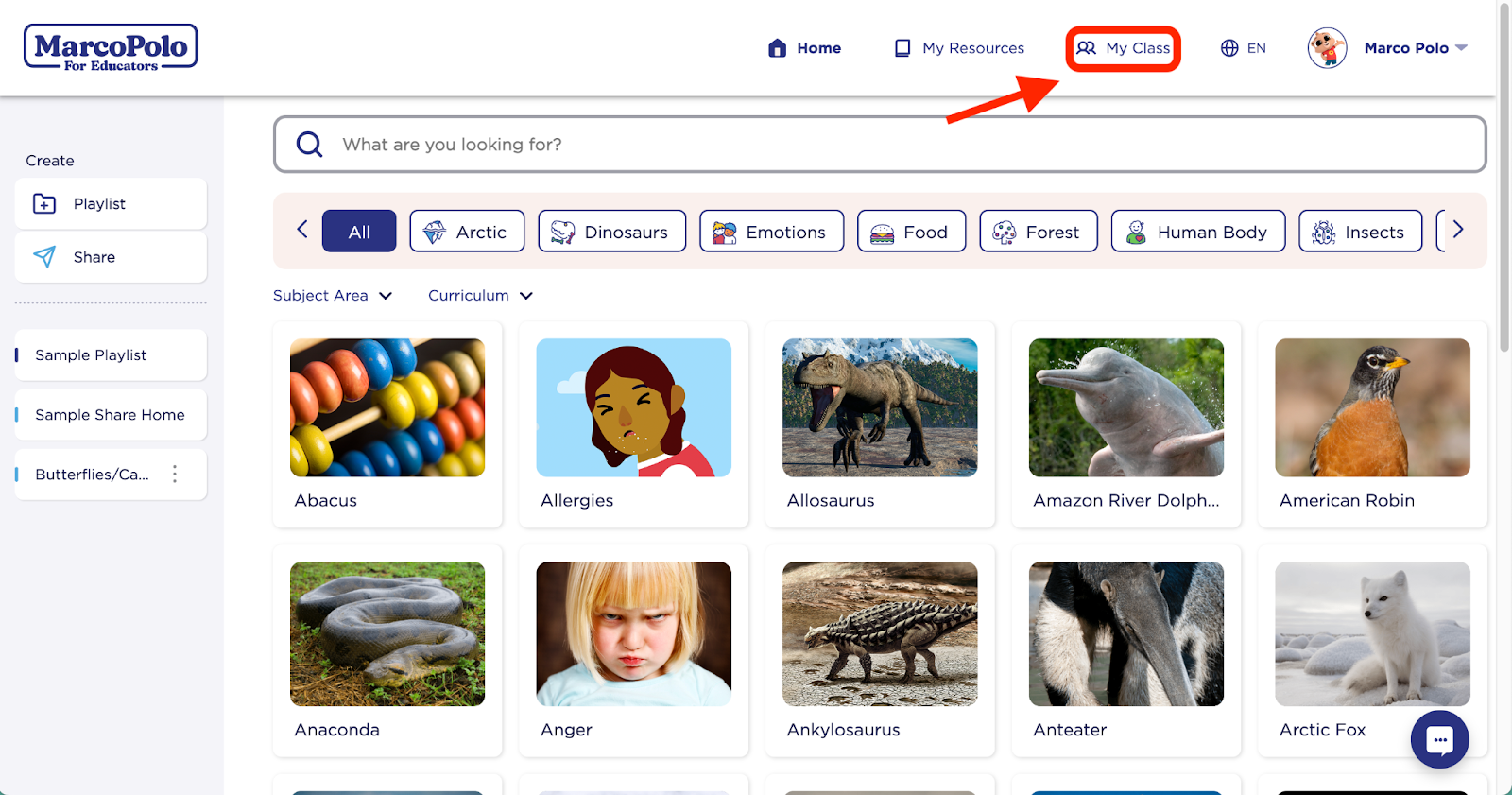The height and width of the screenshot is (795, 1512).
Task: Open Sample Playlist in the sidebar
Action: [x=111, y=354]
